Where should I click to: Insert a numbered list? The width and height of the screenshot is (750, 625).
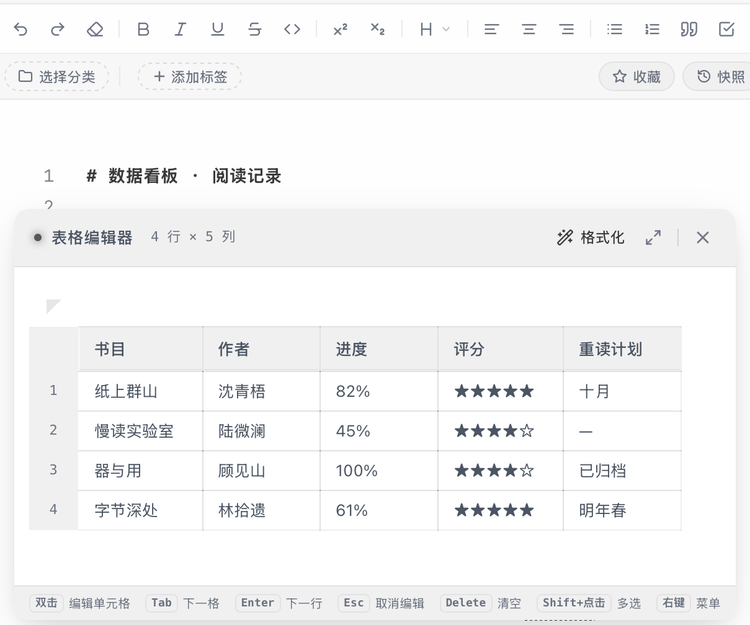[652, 30]
